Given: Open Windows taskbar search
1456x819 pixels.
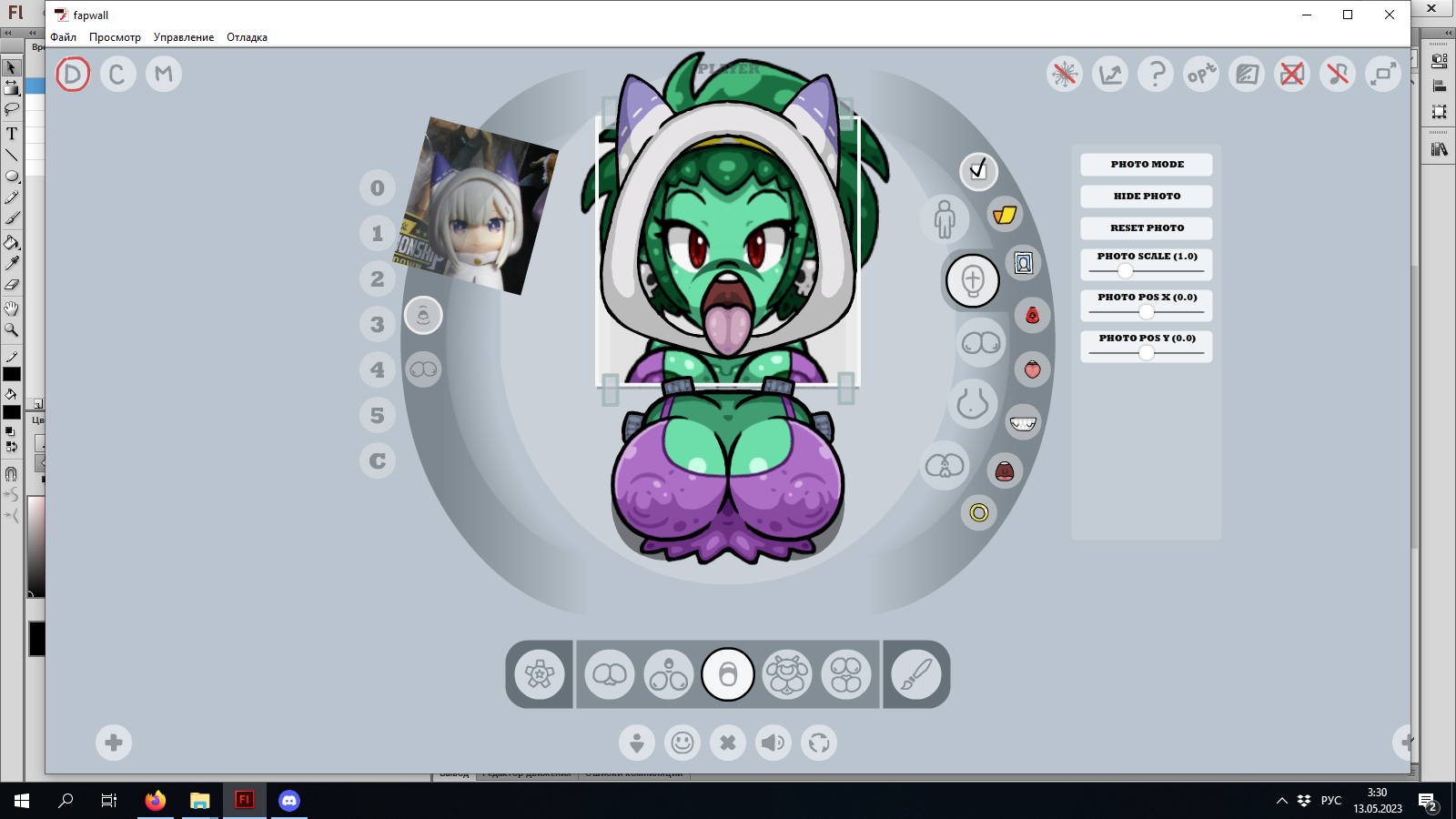Looking at the screenshot, I should [x=66, y=801].
